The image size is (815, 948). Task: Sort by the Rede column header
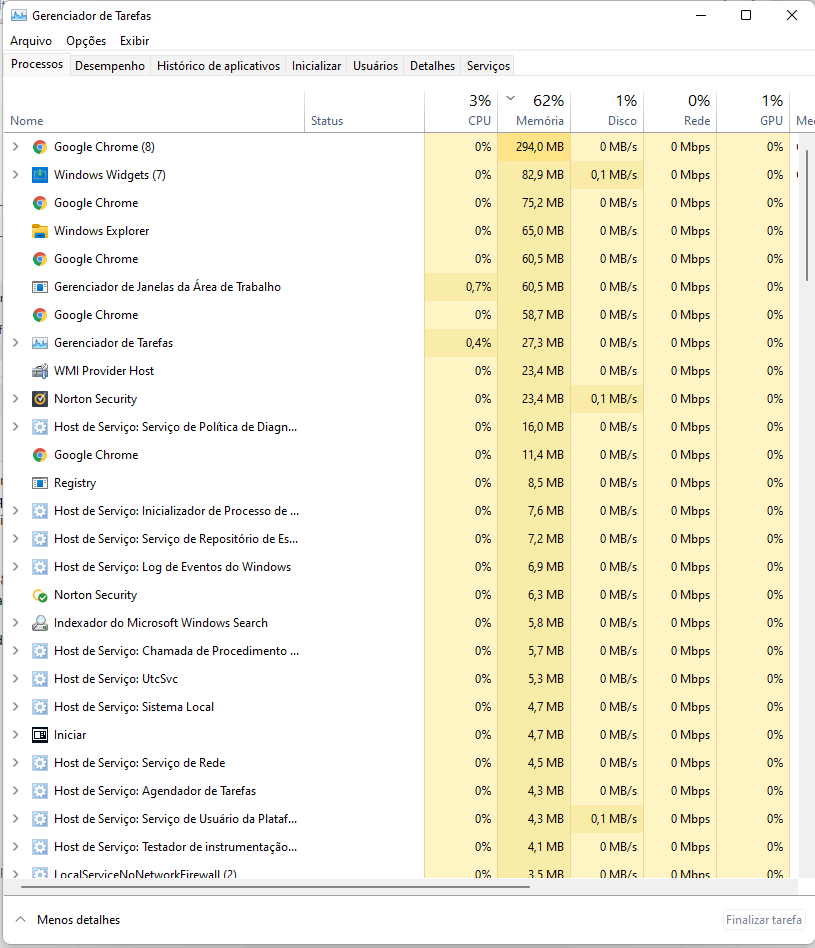680,112
